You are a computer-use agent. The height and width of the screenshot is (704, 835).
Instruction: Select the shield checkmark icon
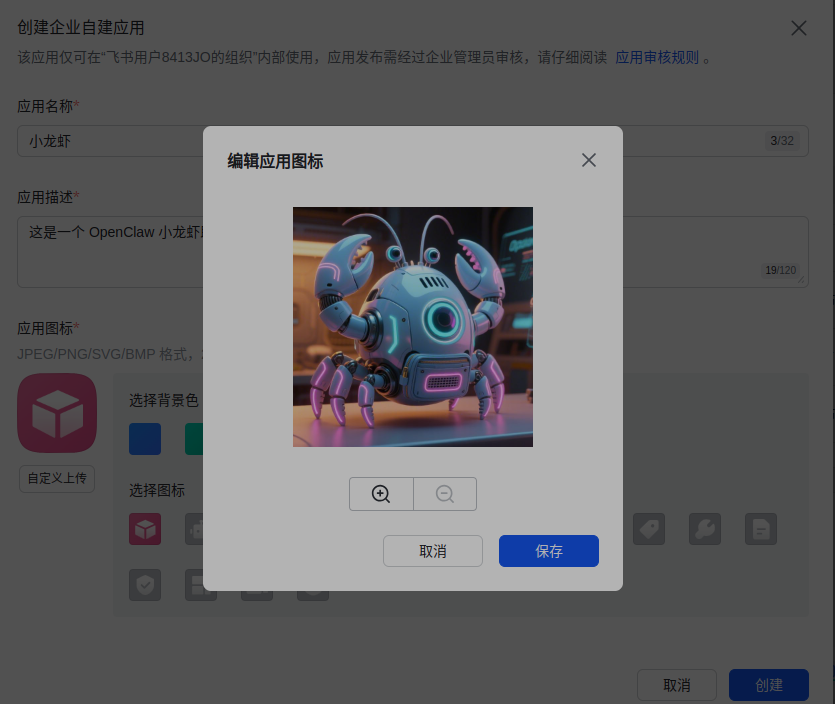coord(145,585)
